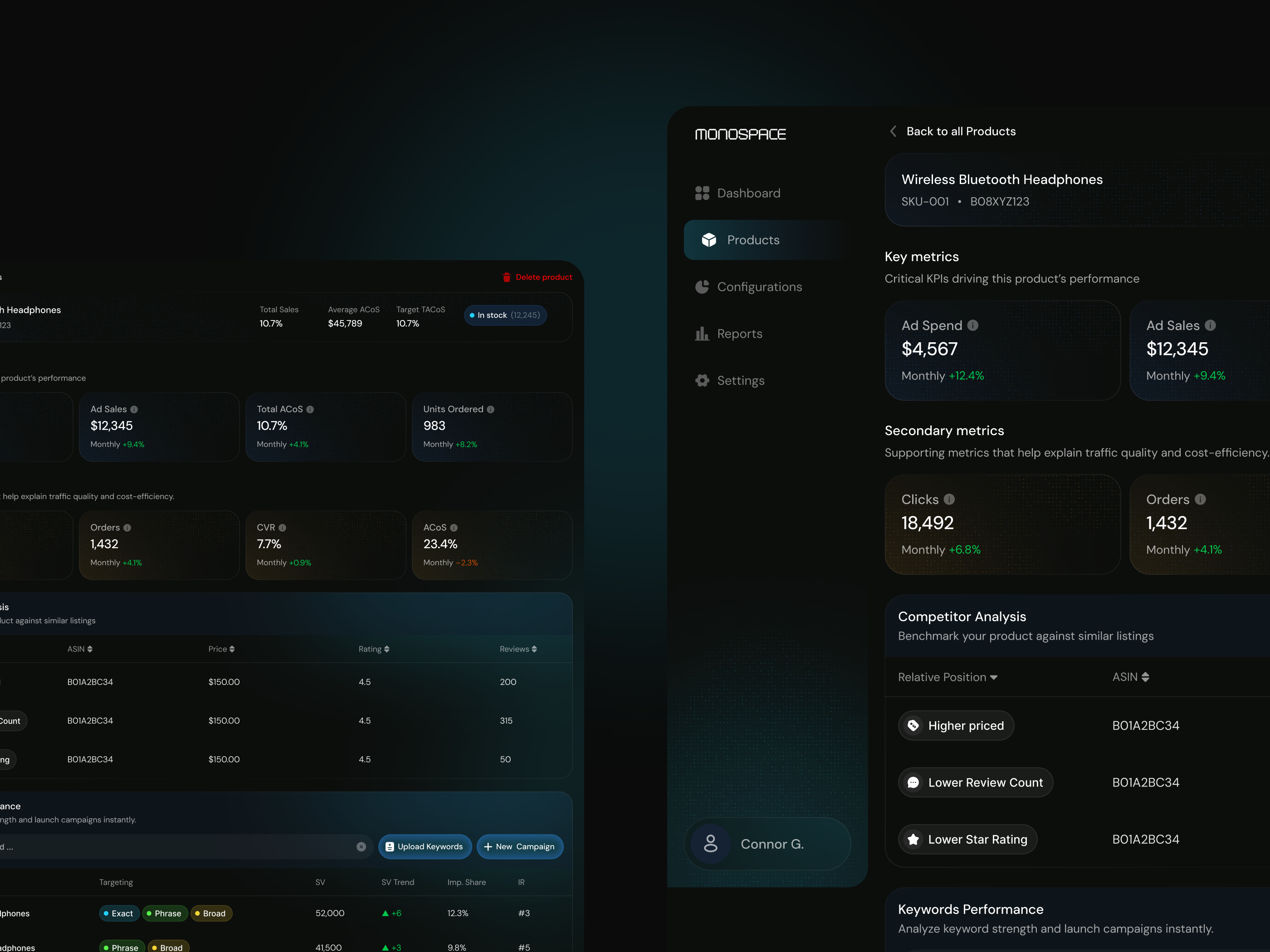Select the Products sidebar item
Viewport: 1270px width, 952px height.
click(x=767, y=240)
